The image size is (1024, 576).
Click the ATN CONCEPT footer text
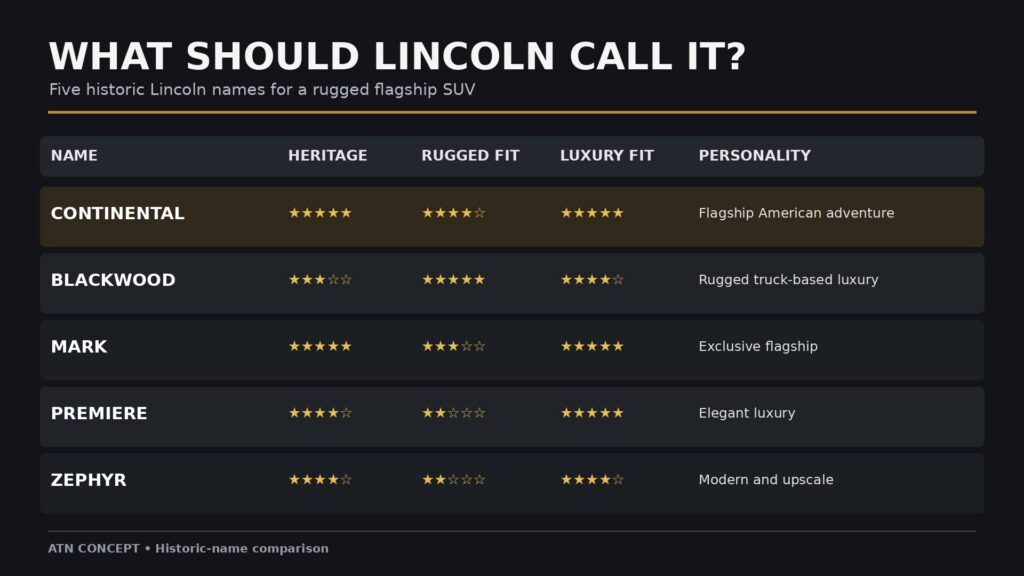pyautogui.click(x=188, y=549)
